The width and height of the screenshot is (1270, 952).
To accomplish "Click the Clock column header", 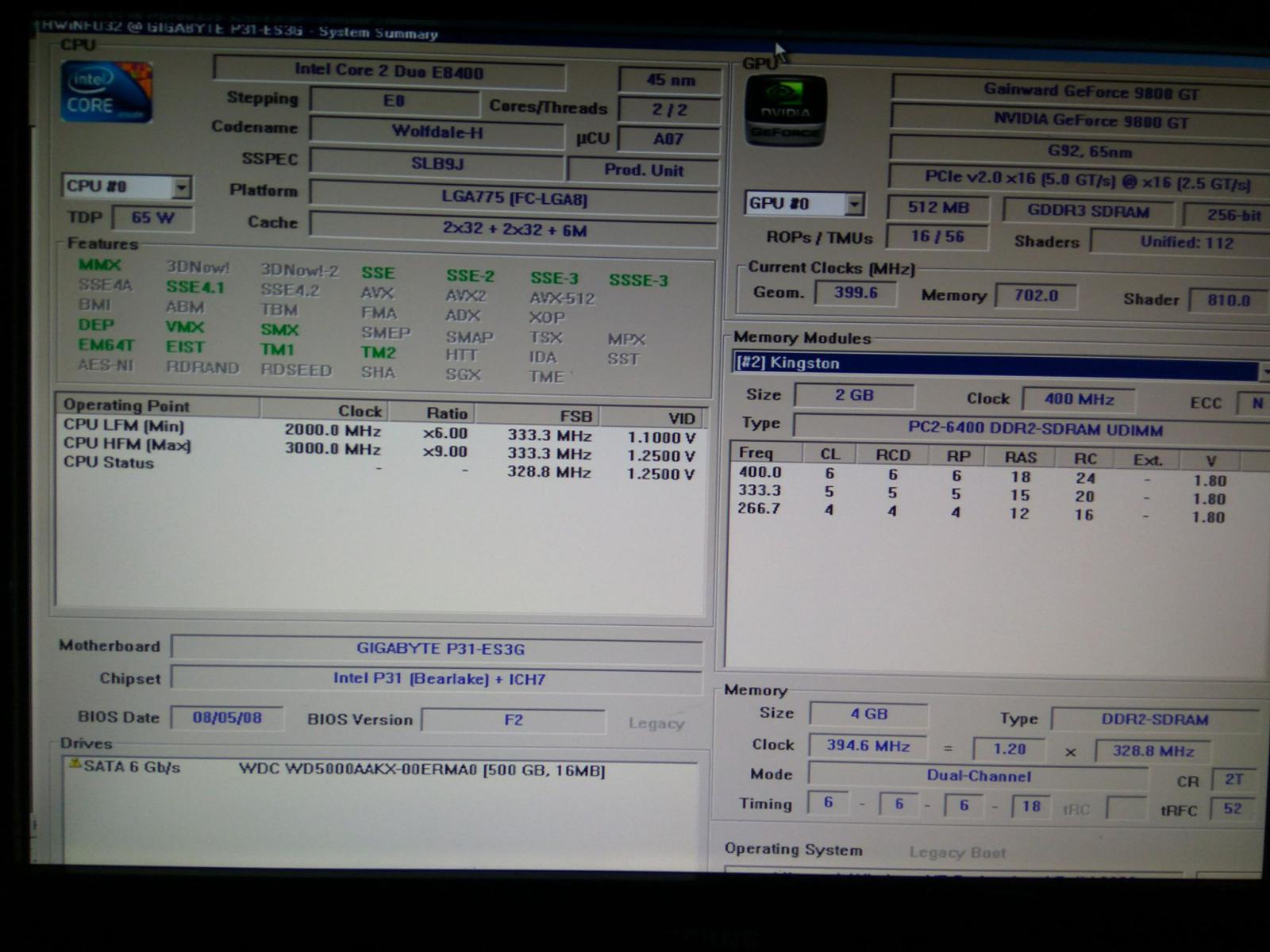I will (325, 410).
